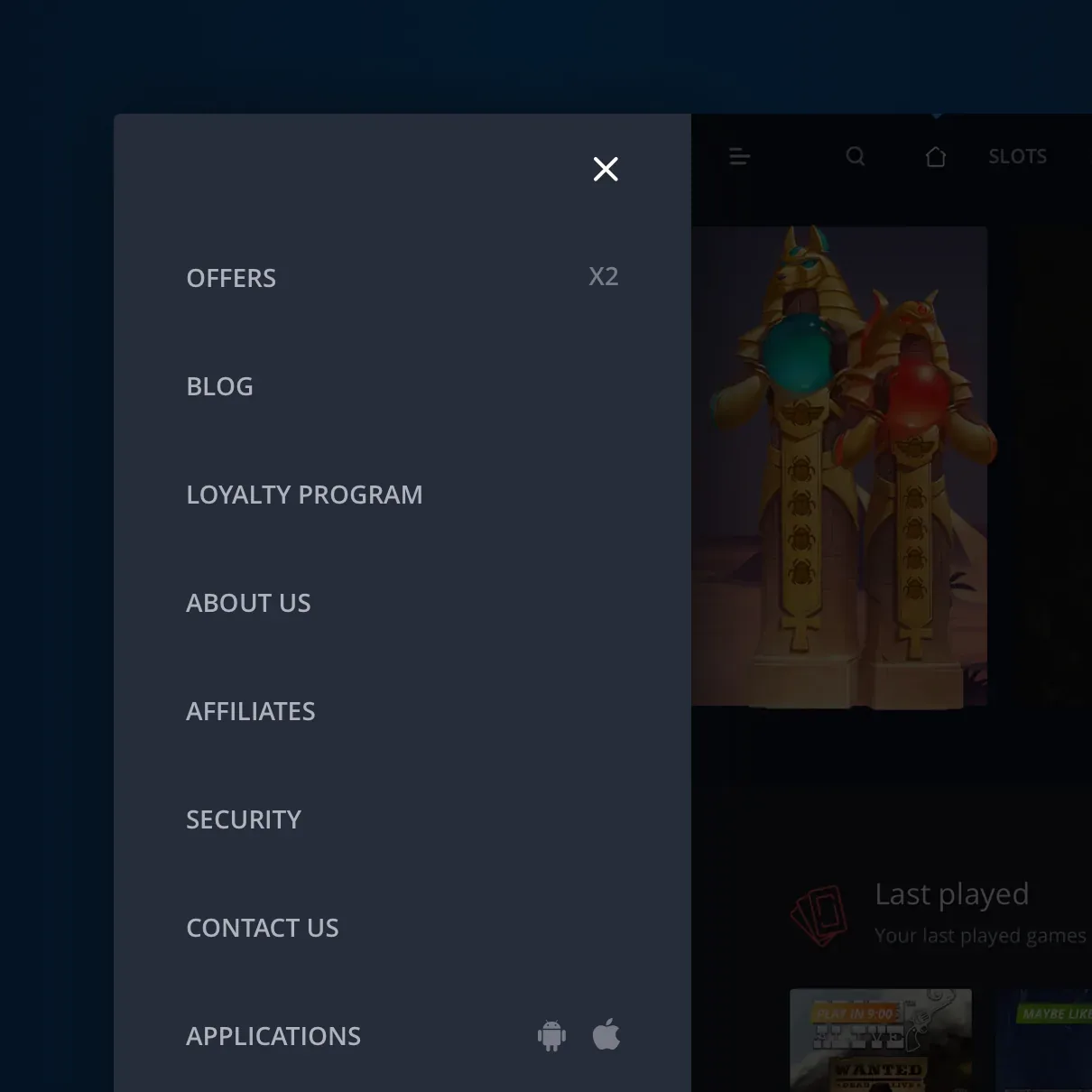Open the Security page
Viewport: 1092px width, 1092px height.
pyautogui.click(x=244, y=819)
